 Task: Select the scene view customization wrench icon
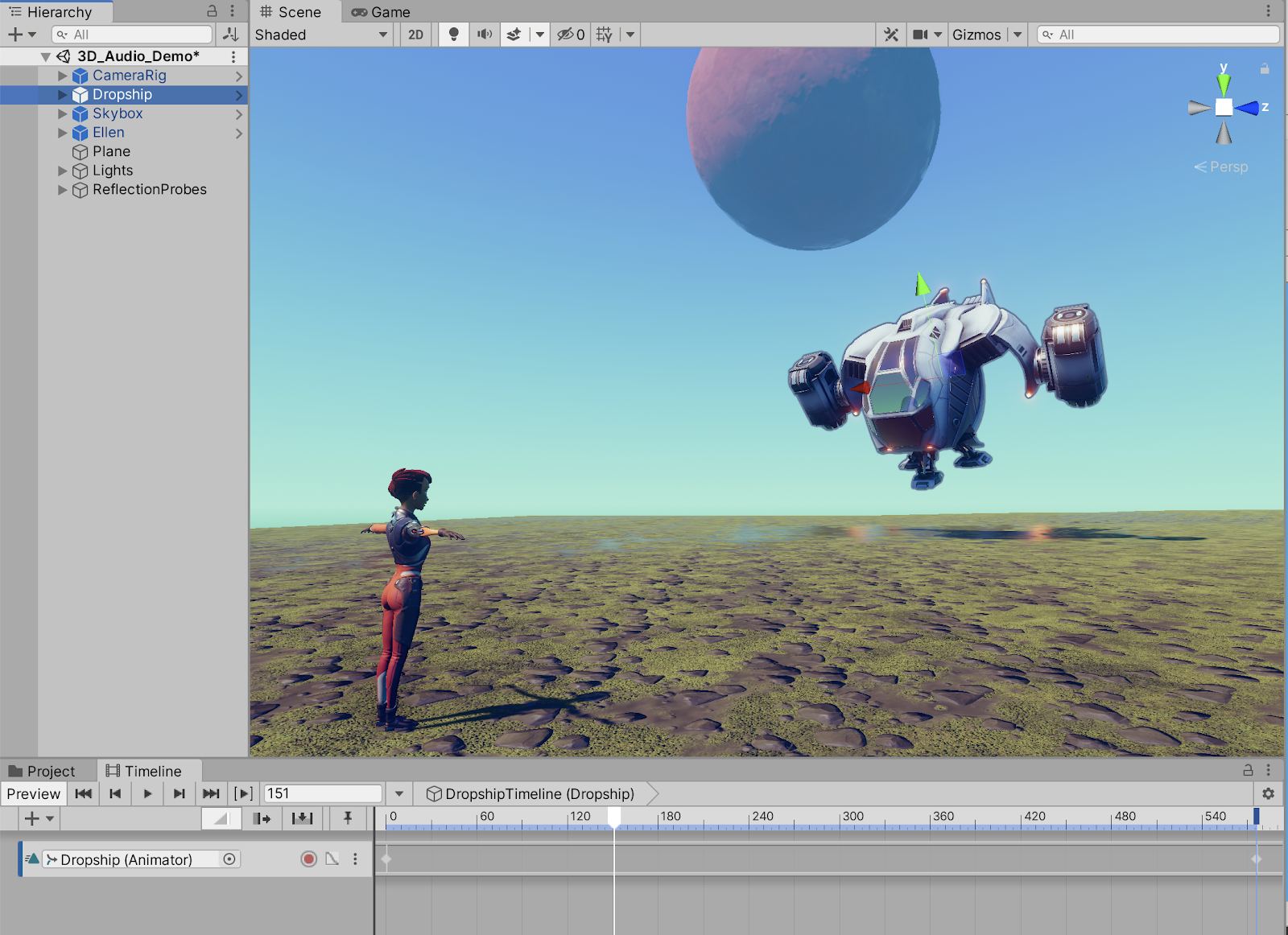click(890, 34)
